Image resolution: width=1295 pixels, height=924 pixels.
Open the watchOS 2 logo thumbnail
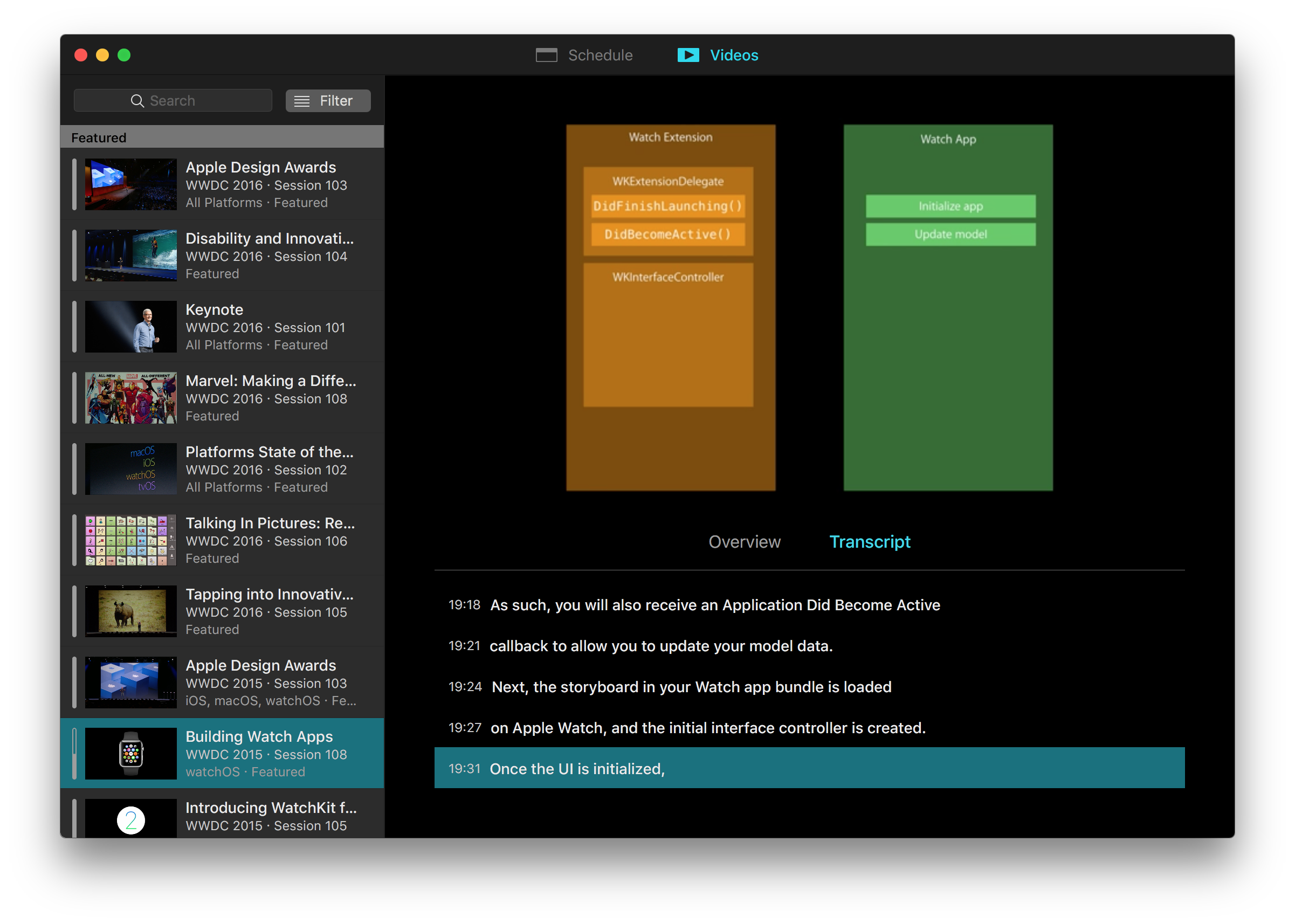point(131,819)
